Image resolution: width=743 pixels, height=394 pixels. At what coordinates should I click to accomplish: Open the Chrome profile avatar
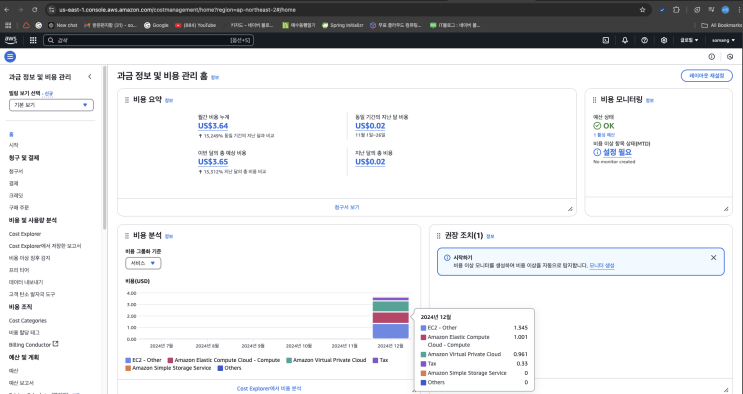[725, 9]
